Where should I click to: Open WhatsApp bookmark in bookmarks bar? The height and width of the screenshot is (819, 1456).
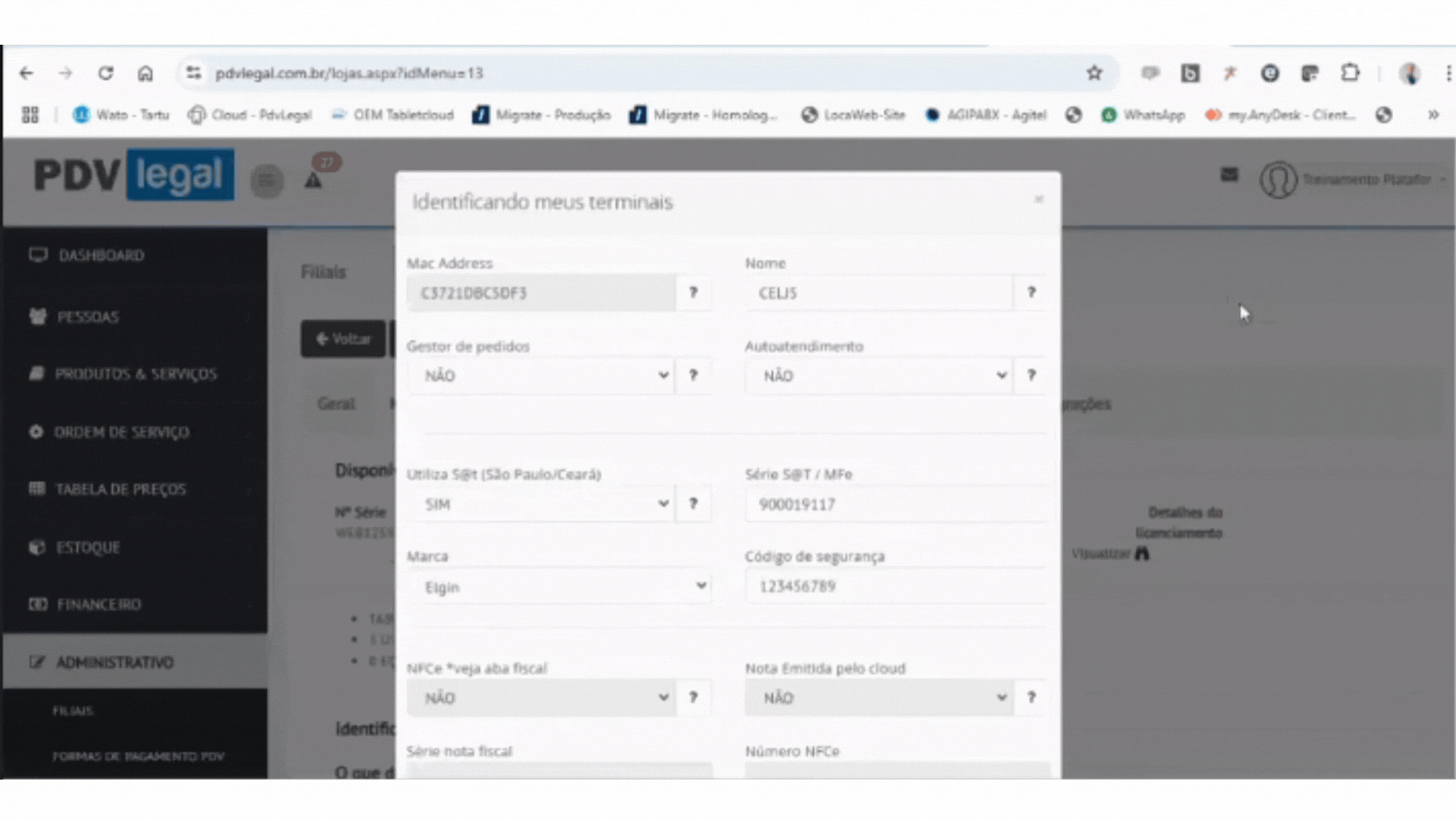(x=1144, y=115)
